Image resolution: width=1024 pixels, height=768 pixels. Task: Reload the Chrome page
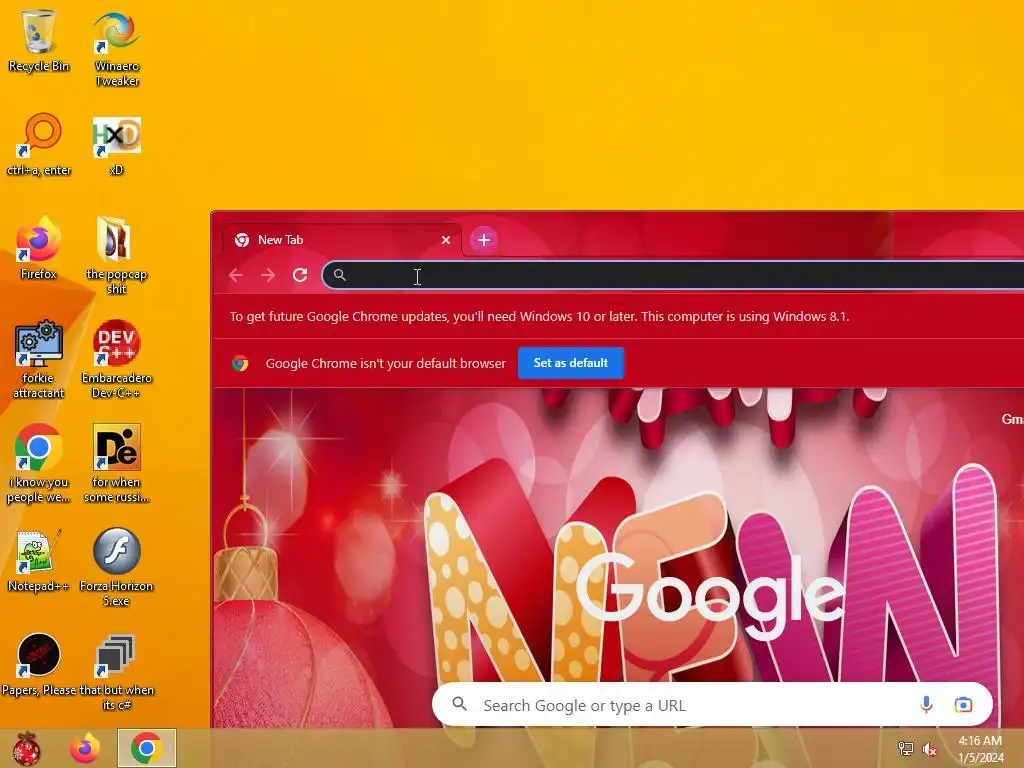click(x=300, y=276)
